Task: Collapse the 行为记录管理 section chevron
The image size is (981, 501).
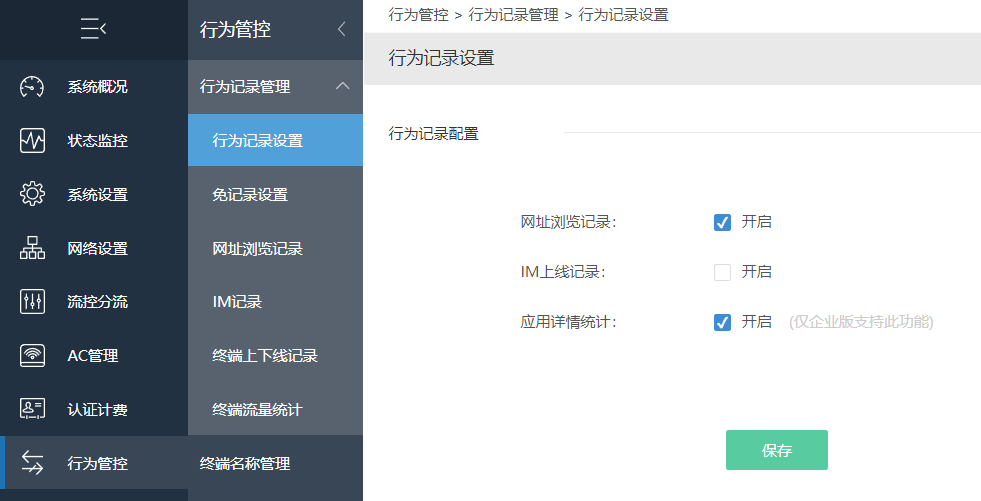Action: coord(342,86)
